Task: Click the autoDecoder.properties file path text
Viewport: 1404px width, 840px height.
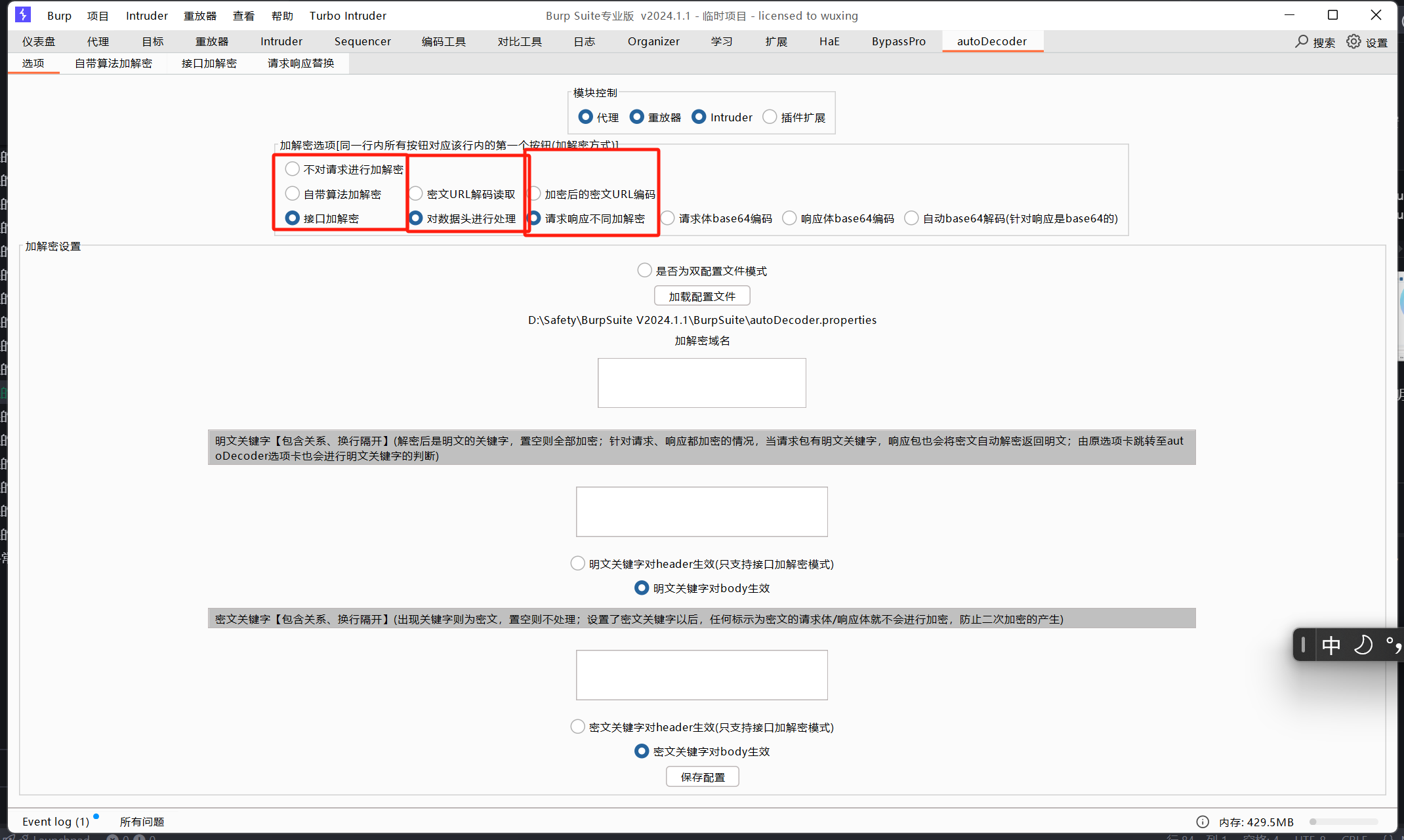Action: tap(702, 320)
